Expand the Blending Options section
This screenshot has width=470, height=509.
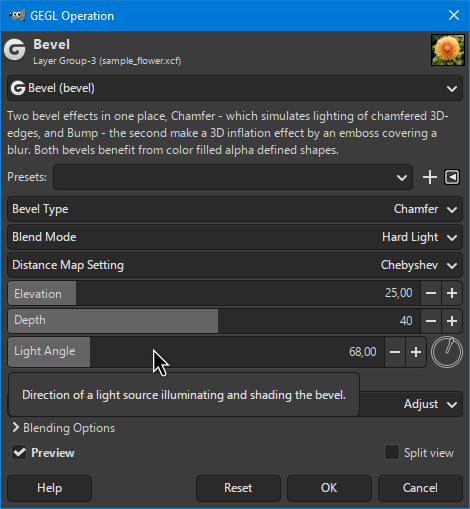63,428
